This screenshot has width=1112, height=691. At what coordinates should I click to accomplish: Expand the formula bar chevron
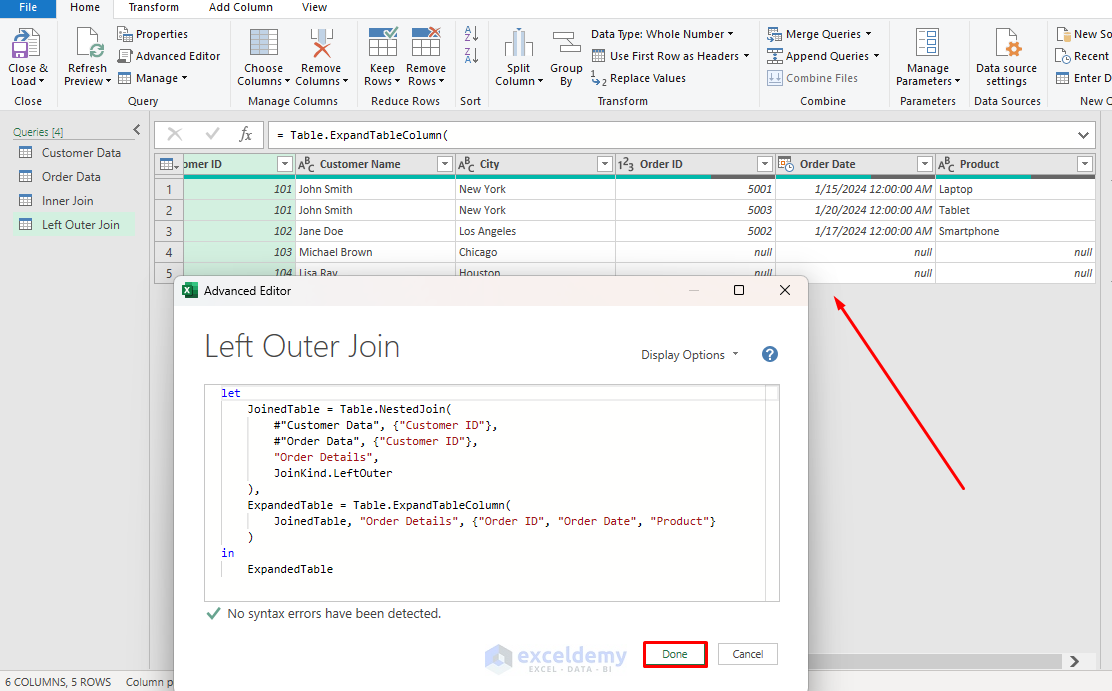(x=1083, y=135)
